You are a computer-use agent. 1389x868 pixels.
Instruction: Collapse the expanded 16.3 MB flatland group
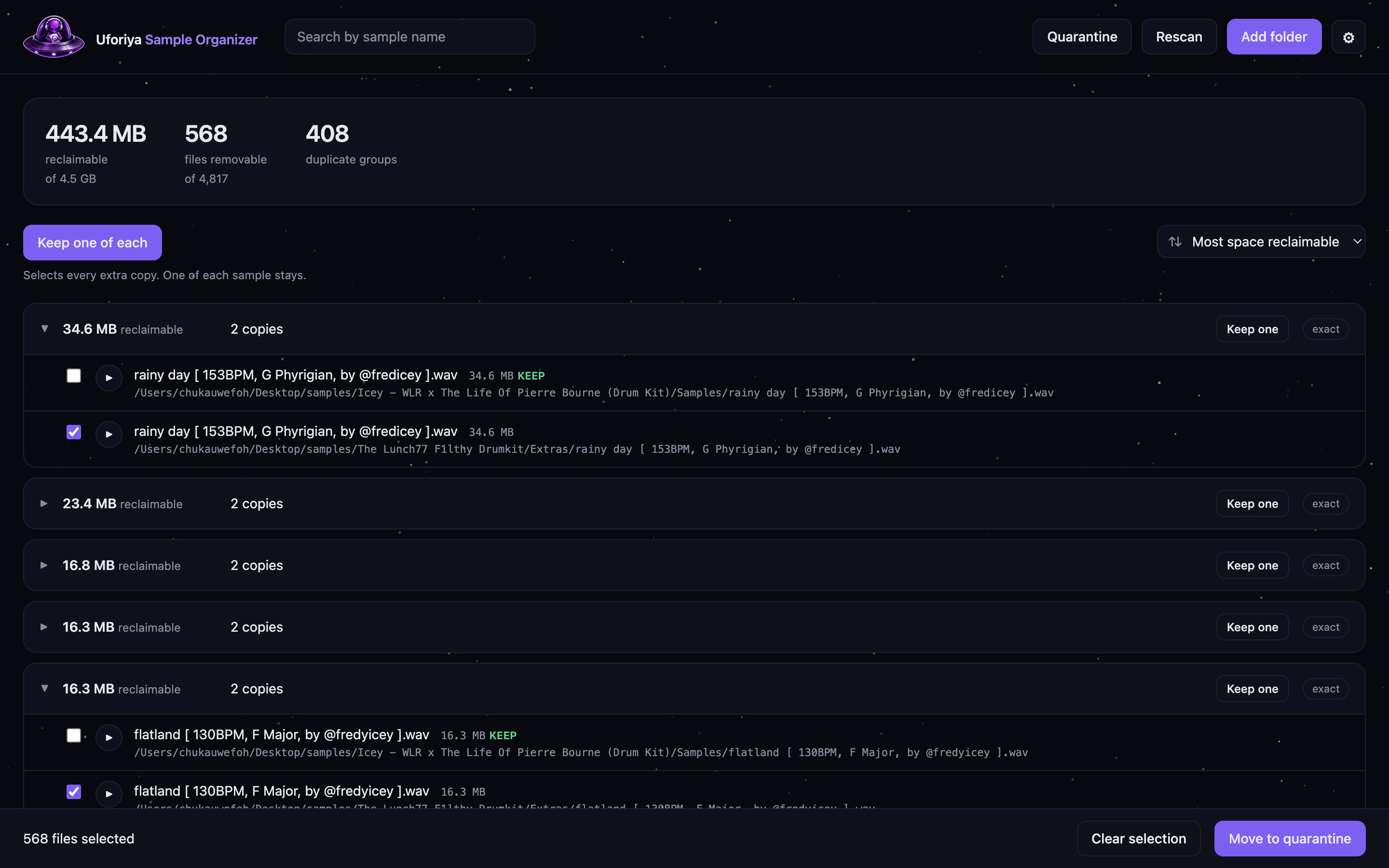click(x=44, y=688)
